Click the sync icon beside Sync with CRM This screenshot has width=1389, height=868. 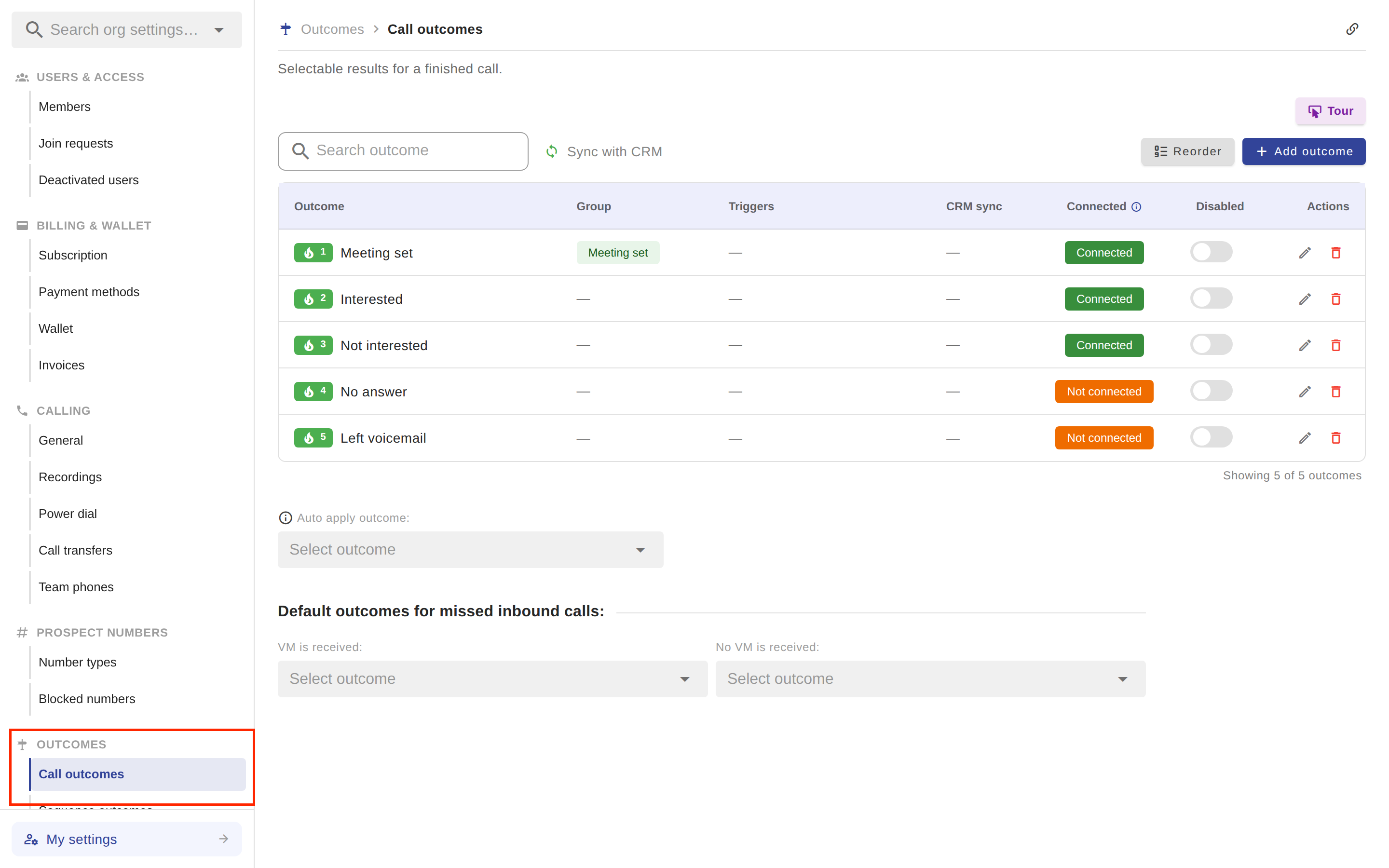point(552,151)
